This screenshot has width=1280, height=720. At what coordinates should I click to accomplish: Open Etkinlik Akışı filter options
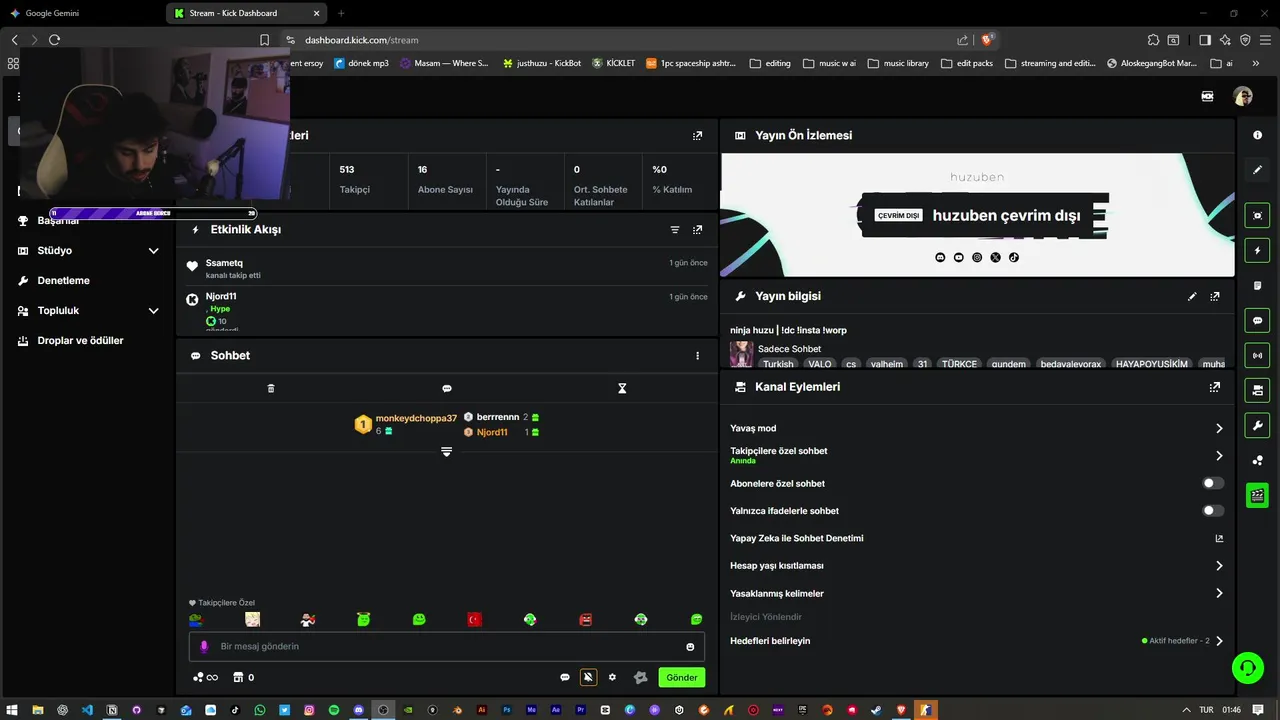pos(675,229)
